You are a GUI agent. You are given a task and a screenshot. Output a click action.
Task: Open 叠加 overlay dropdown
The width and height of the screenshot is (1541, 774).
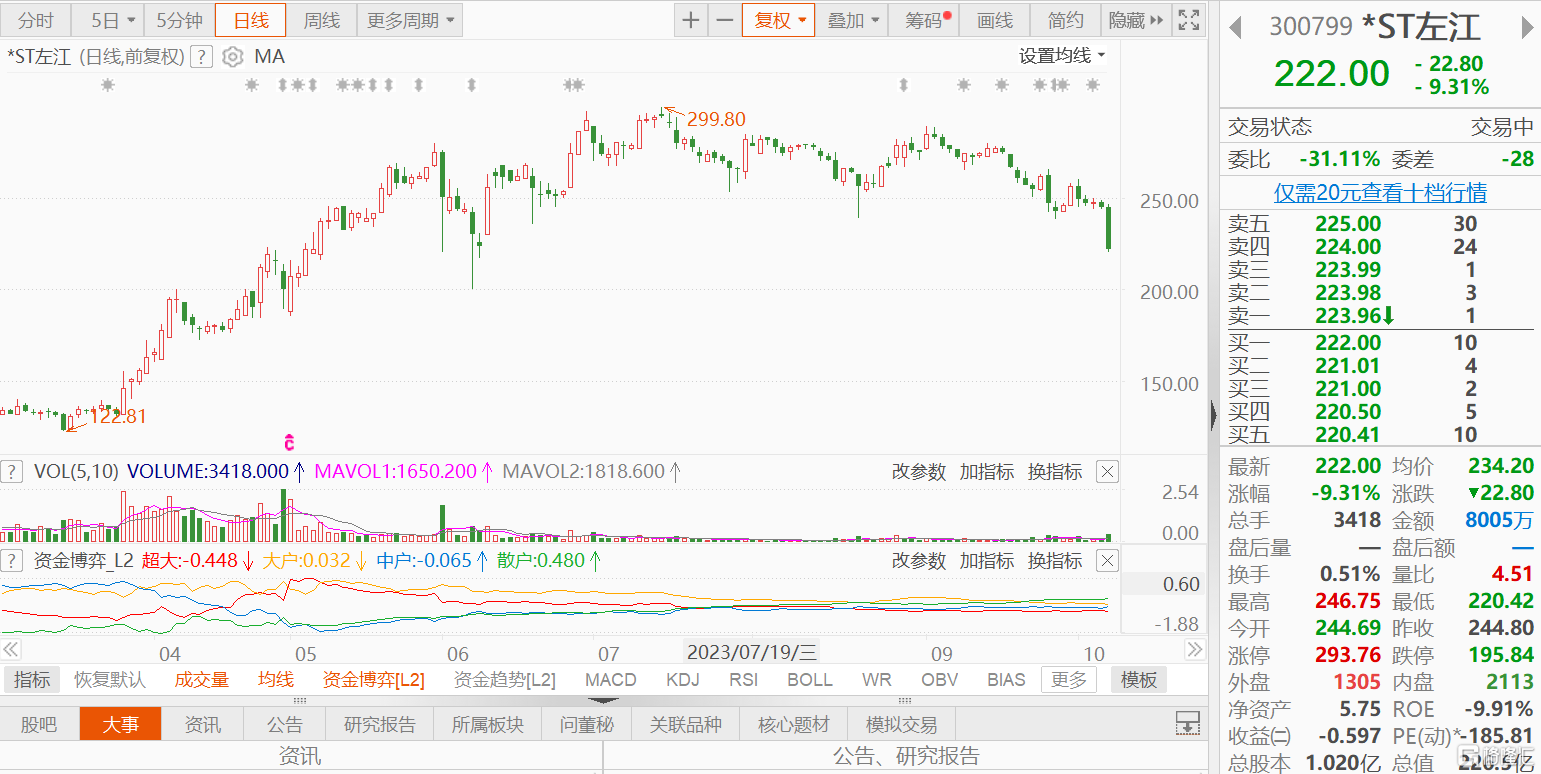[x=853, y=20]
